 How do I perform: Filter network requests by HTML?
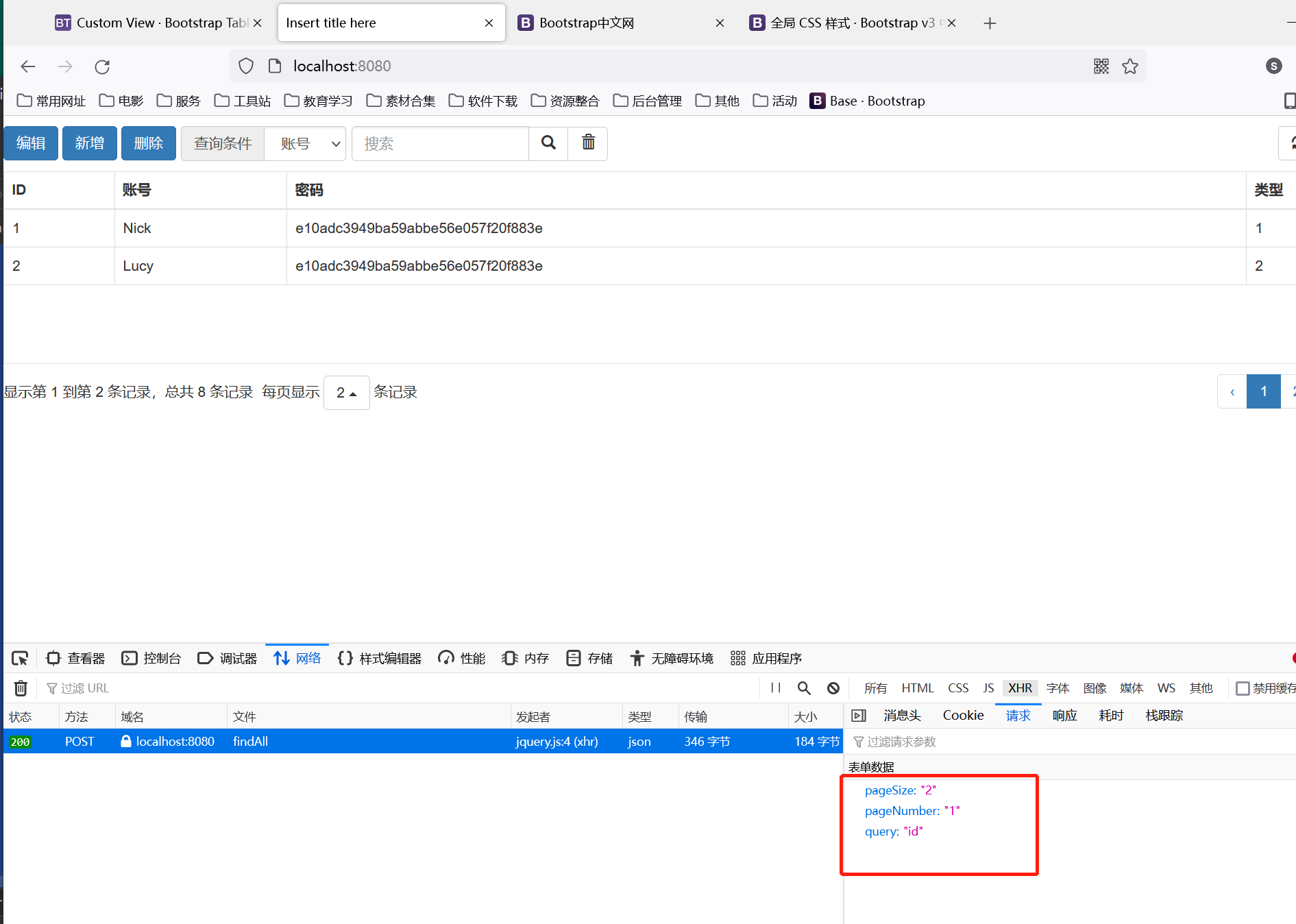coord(918,688)
